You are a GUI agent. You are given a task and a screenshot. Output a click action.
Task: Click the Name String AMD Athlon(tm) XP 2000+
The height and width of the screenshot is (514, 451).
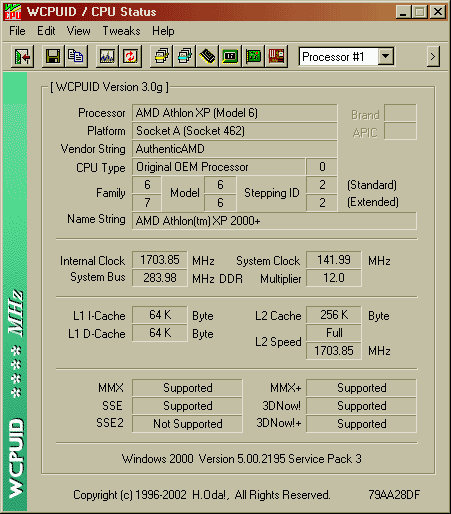click(274, 221)
